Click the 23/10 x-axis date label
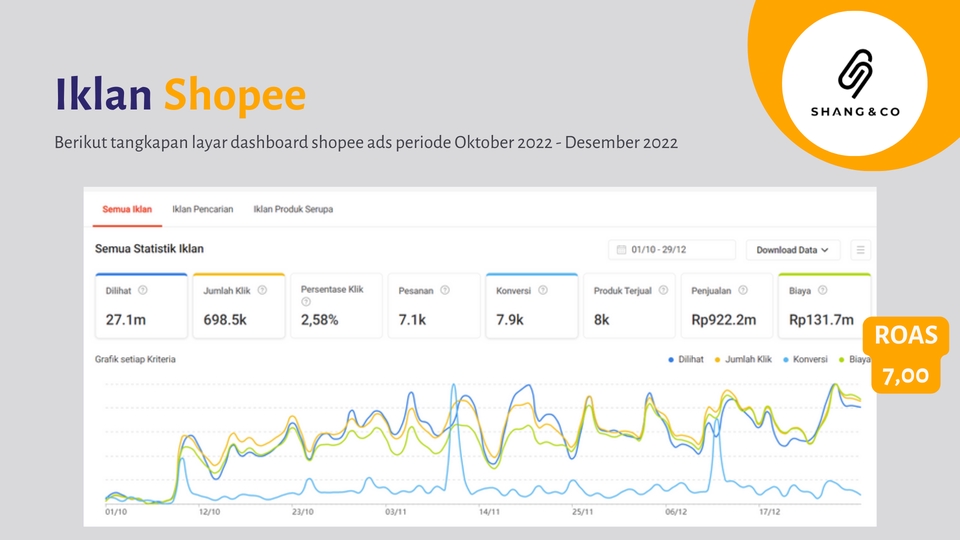 pos(302,512)
